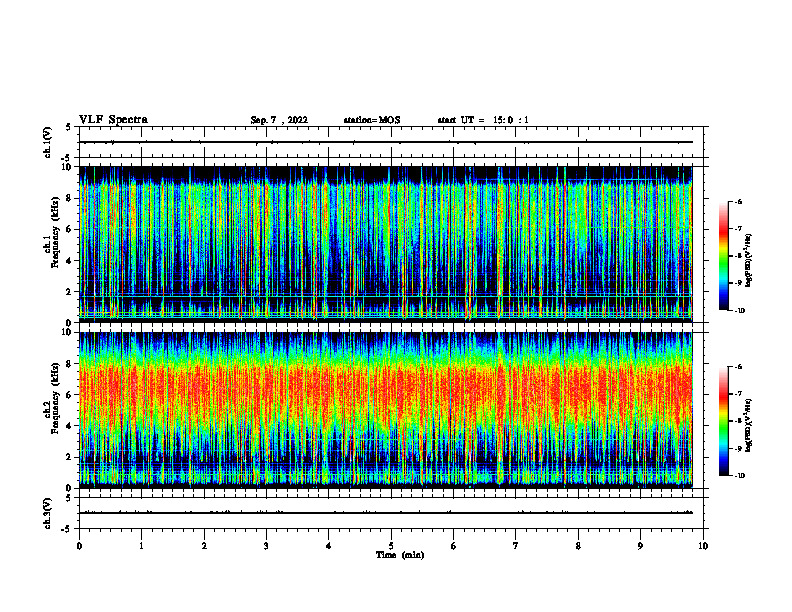Click time axis tick label "1"
Viewport: 792px width, 612px height.
pos(141,546)
